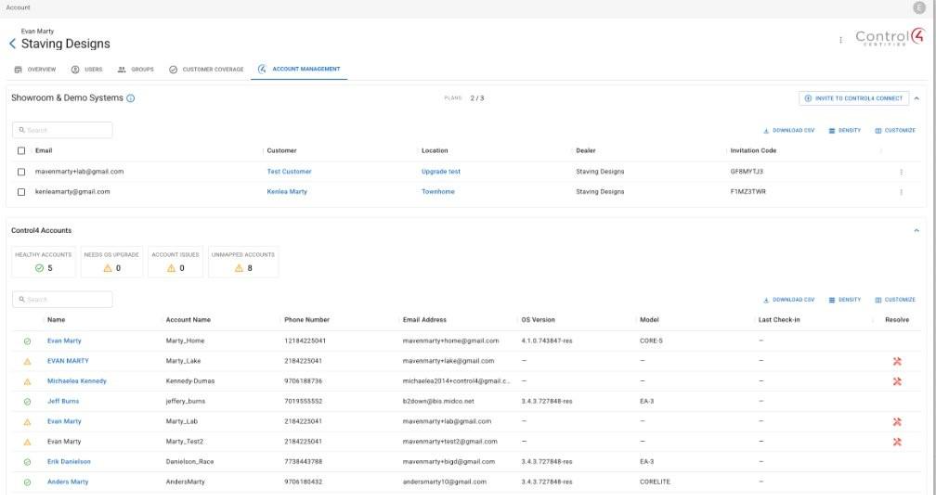Click the warning status icon for Marty_Test2 row
The image size is (936, 495).
click(x=27, y=442)
